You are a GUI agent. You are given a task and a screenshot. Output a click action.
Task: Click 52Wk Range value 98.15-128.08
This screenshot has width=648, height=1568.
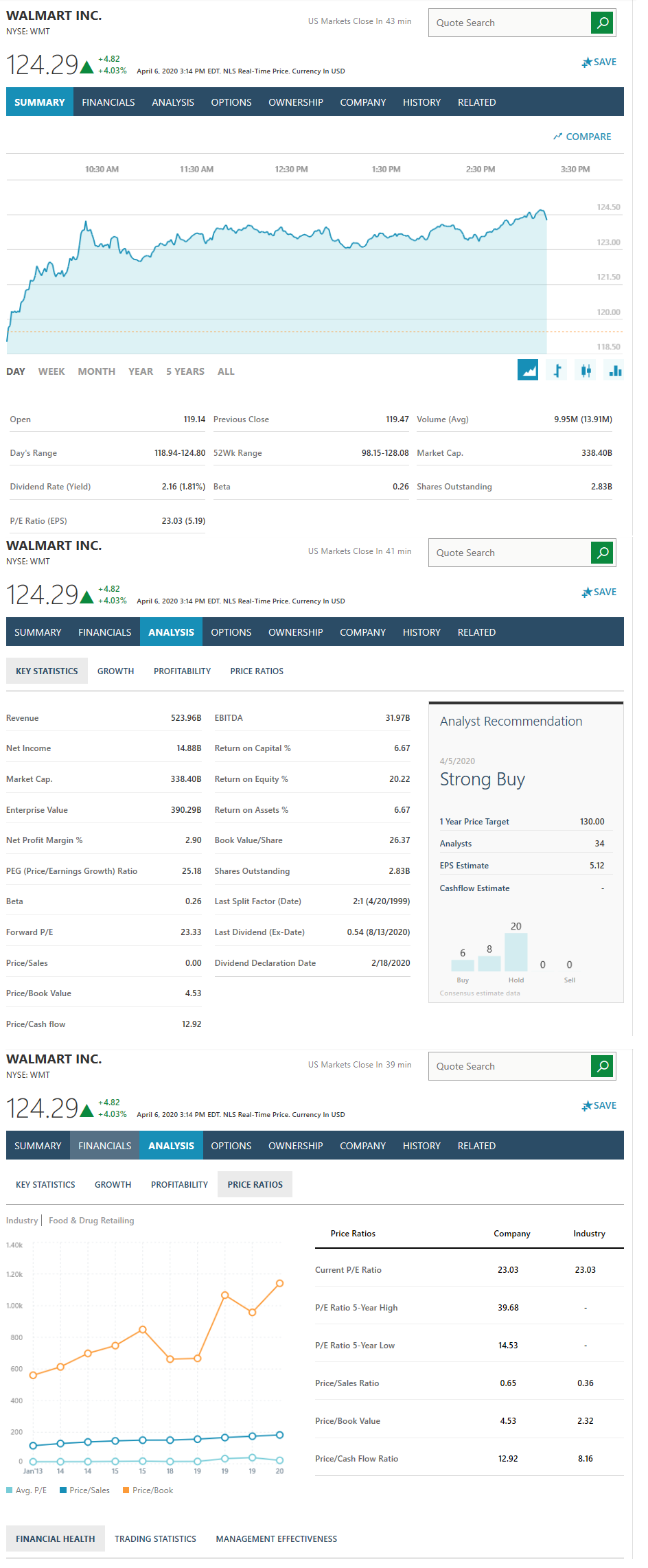tap(385, 453)
